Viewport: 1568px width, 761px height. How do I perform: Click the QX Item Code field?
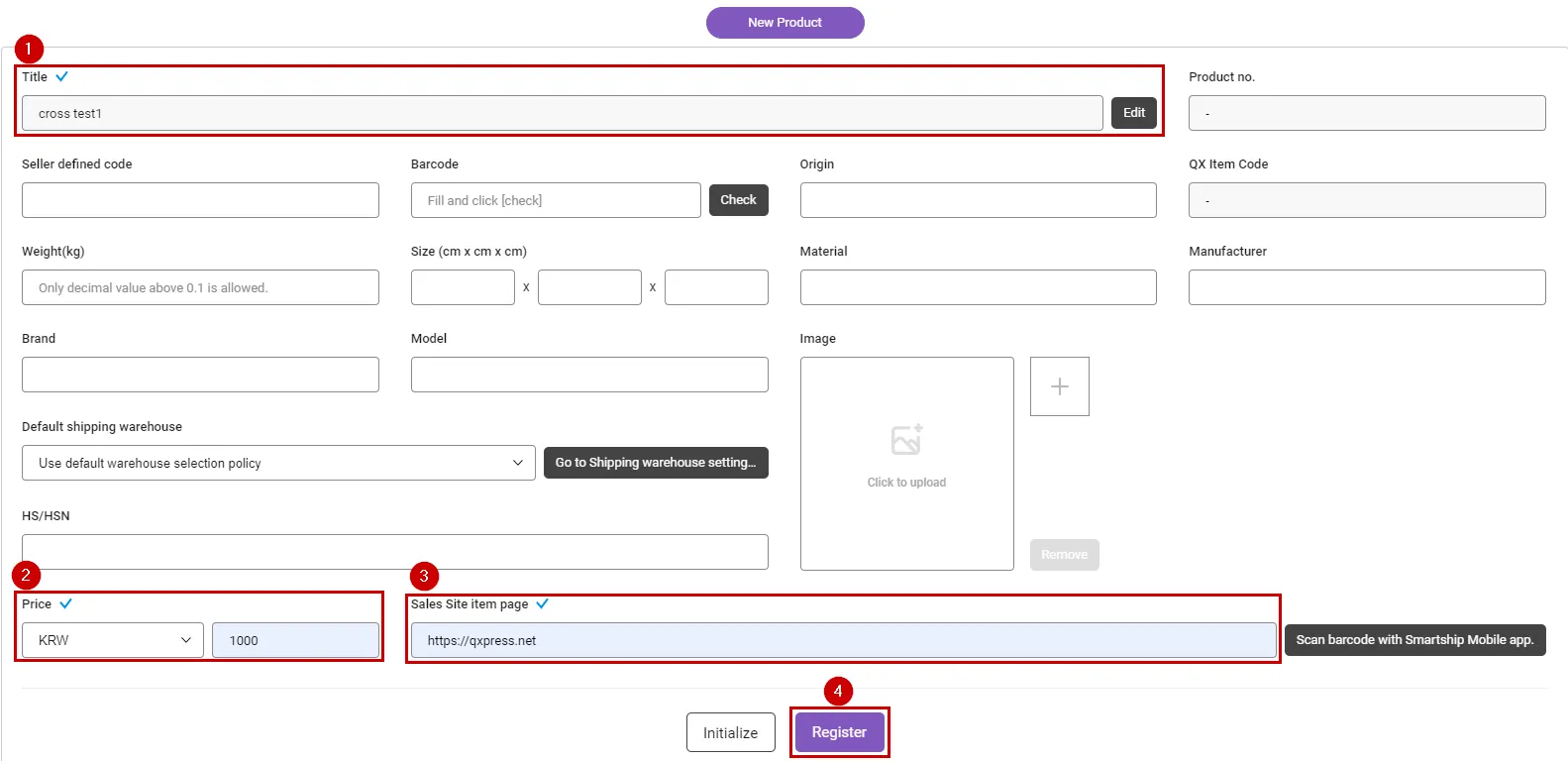[1367, 200]
